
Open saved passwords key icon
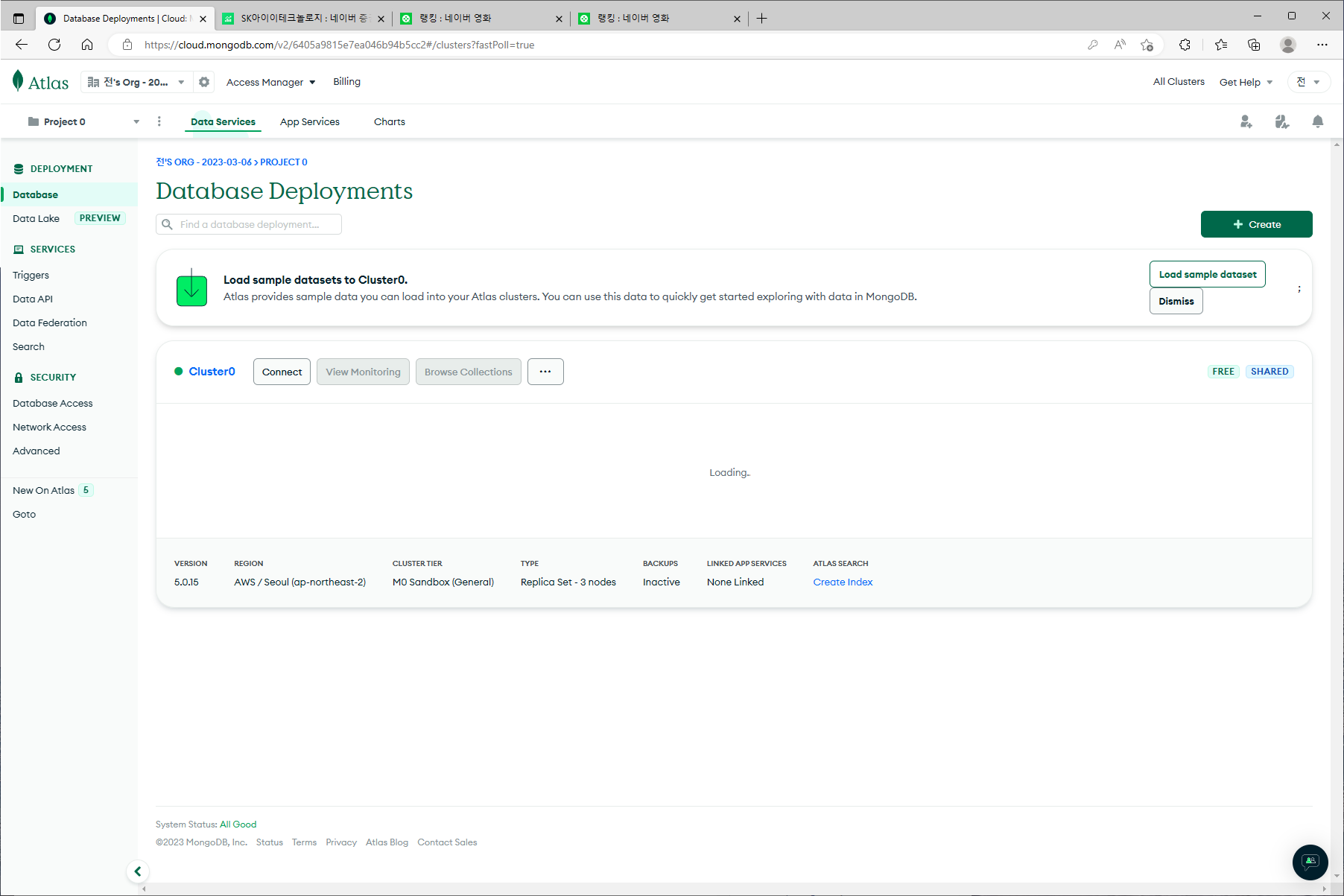click(x=1093, y=45)
